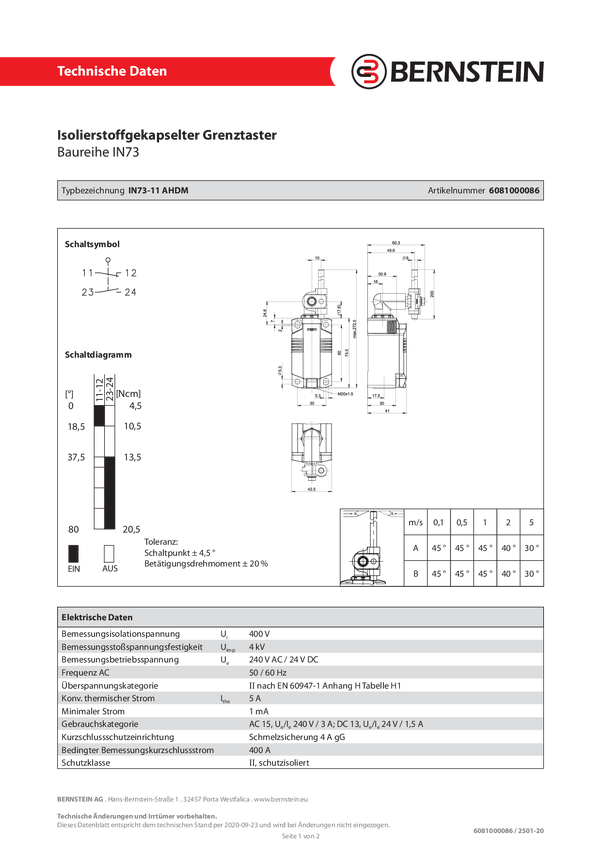Screen dimensions: 601x850
Task: Click the Bernstein logo emblem
Action: 369,71
